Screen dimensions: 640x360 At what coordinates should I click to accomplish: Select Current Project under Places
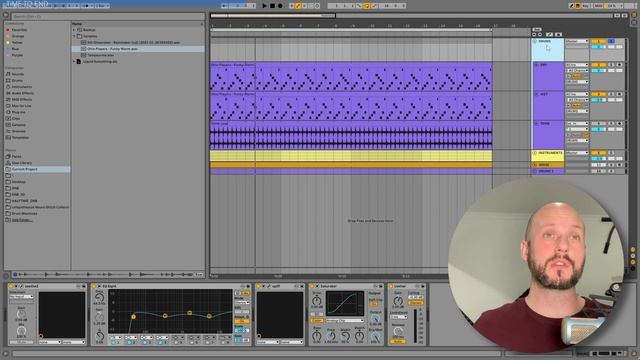[37, 169]
